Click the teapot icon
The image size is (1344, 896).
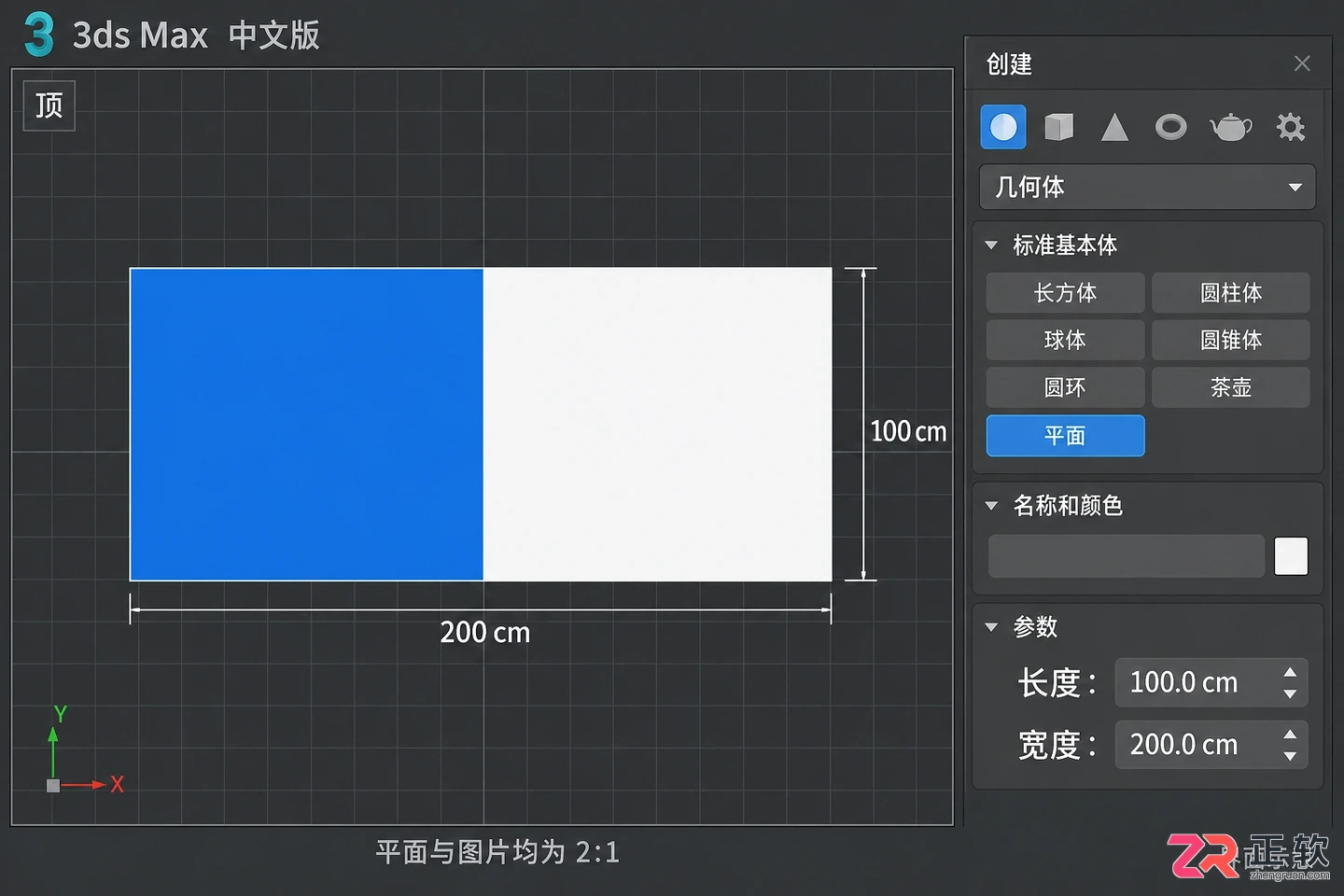pos(1231,127)
